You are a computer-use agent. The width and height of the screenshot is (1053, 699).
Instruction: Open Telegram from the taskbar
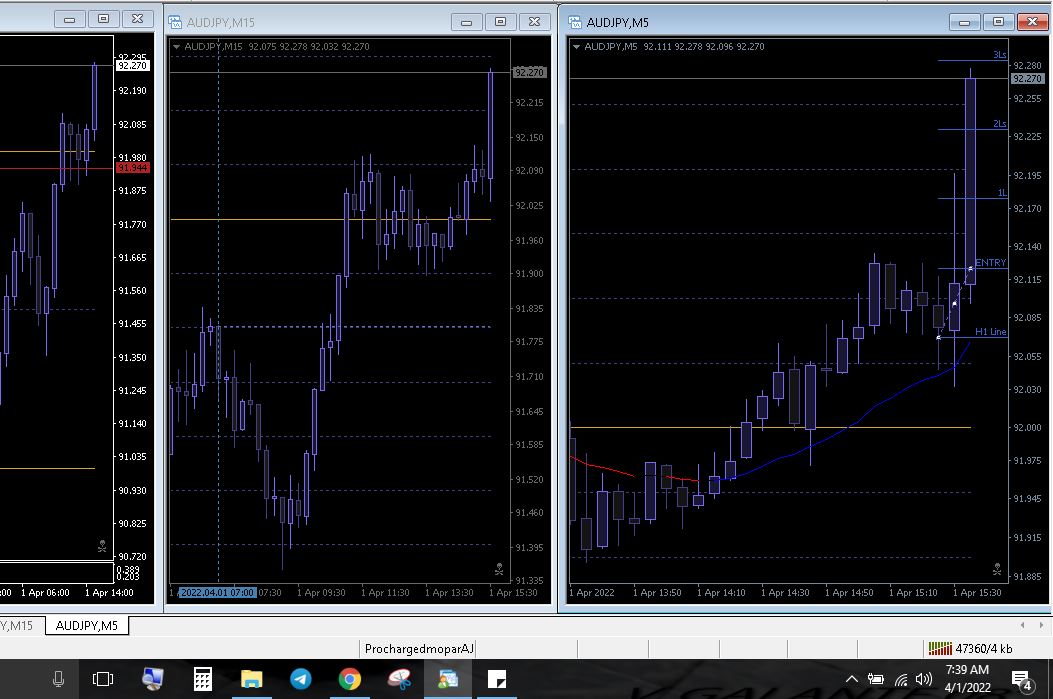click(x=301, y=679)
